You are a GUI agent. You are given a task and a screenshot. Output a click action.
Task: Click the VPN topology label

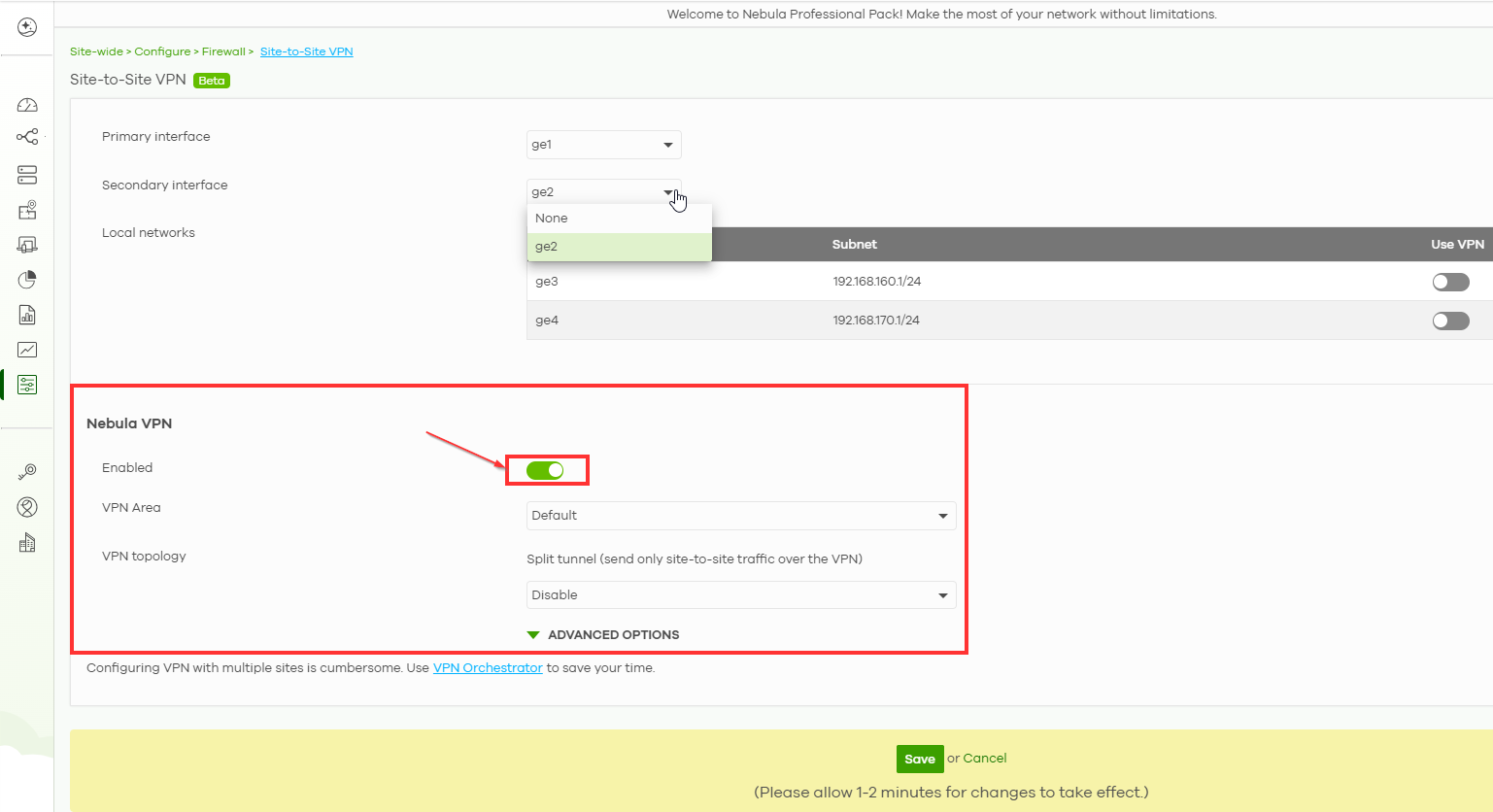pyautogui.click(x=144, y=557)
